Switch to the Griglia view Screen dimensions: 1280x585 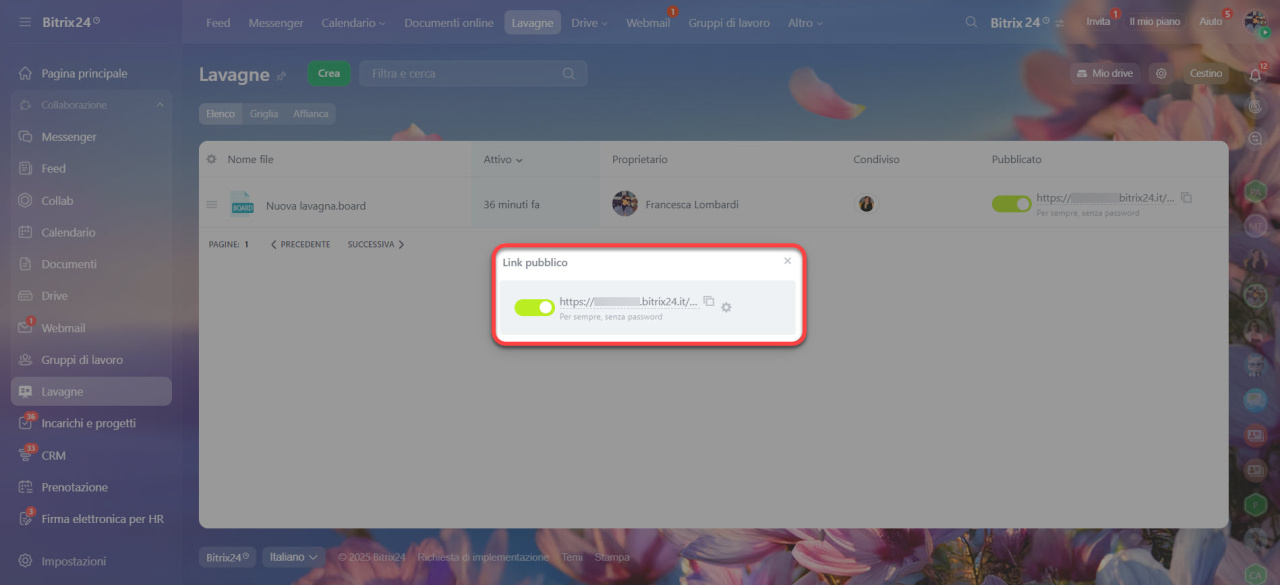264,114
